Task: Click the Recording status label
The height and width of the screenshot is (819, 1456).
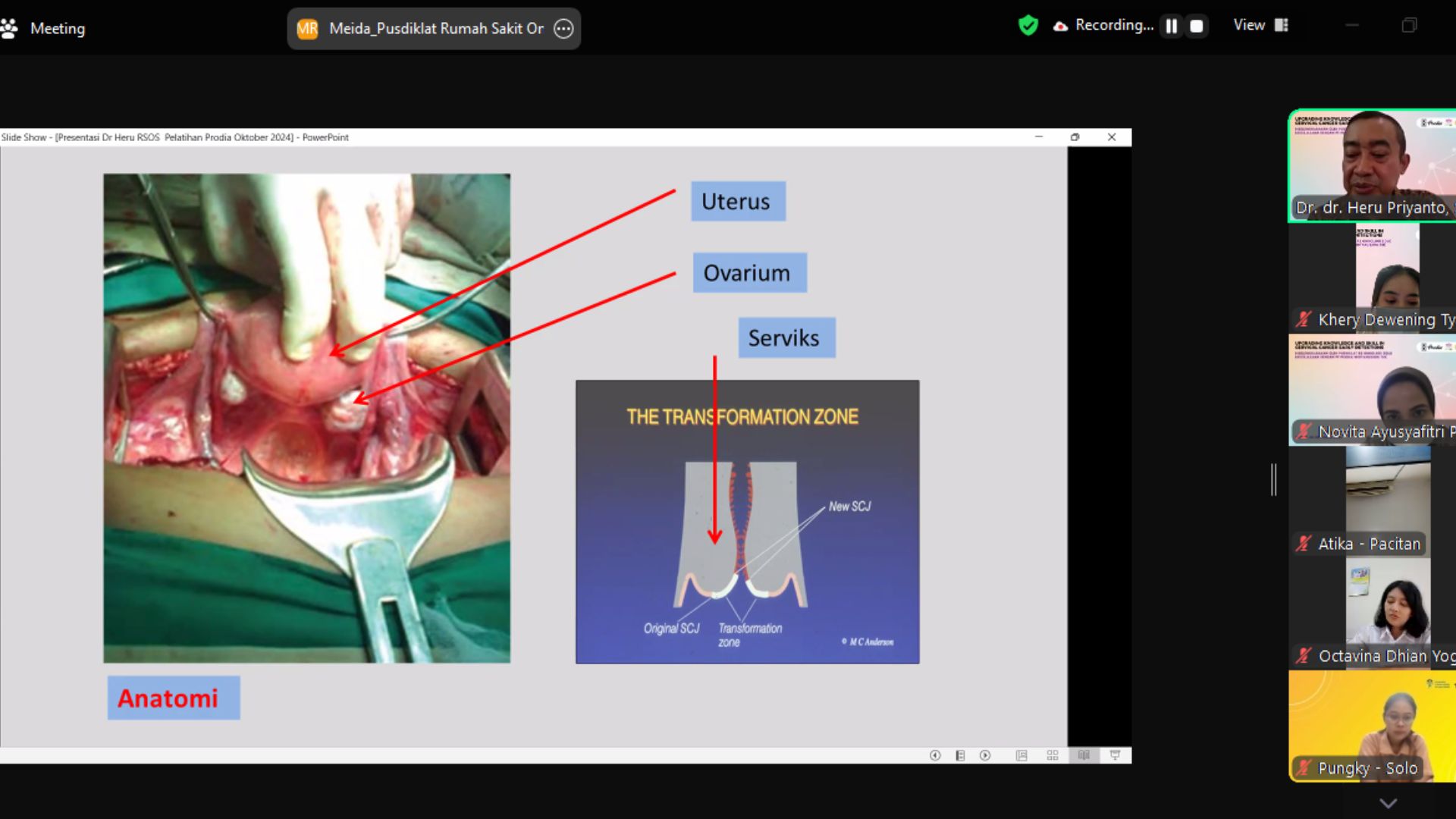Action: (x=1114, y=25)
